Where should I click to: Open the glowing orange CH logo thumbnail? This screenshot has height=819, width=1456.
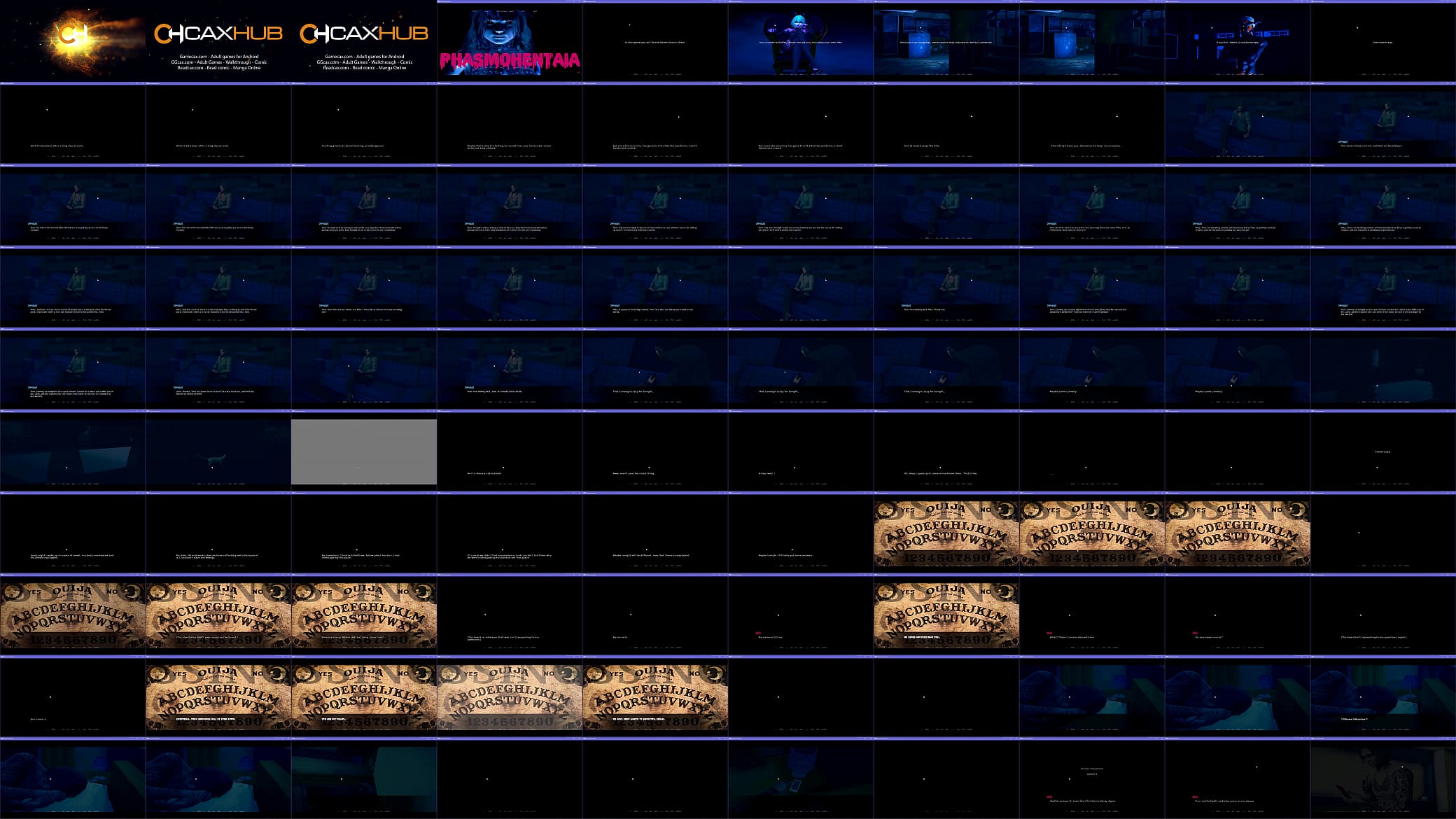tap(73, 41)
